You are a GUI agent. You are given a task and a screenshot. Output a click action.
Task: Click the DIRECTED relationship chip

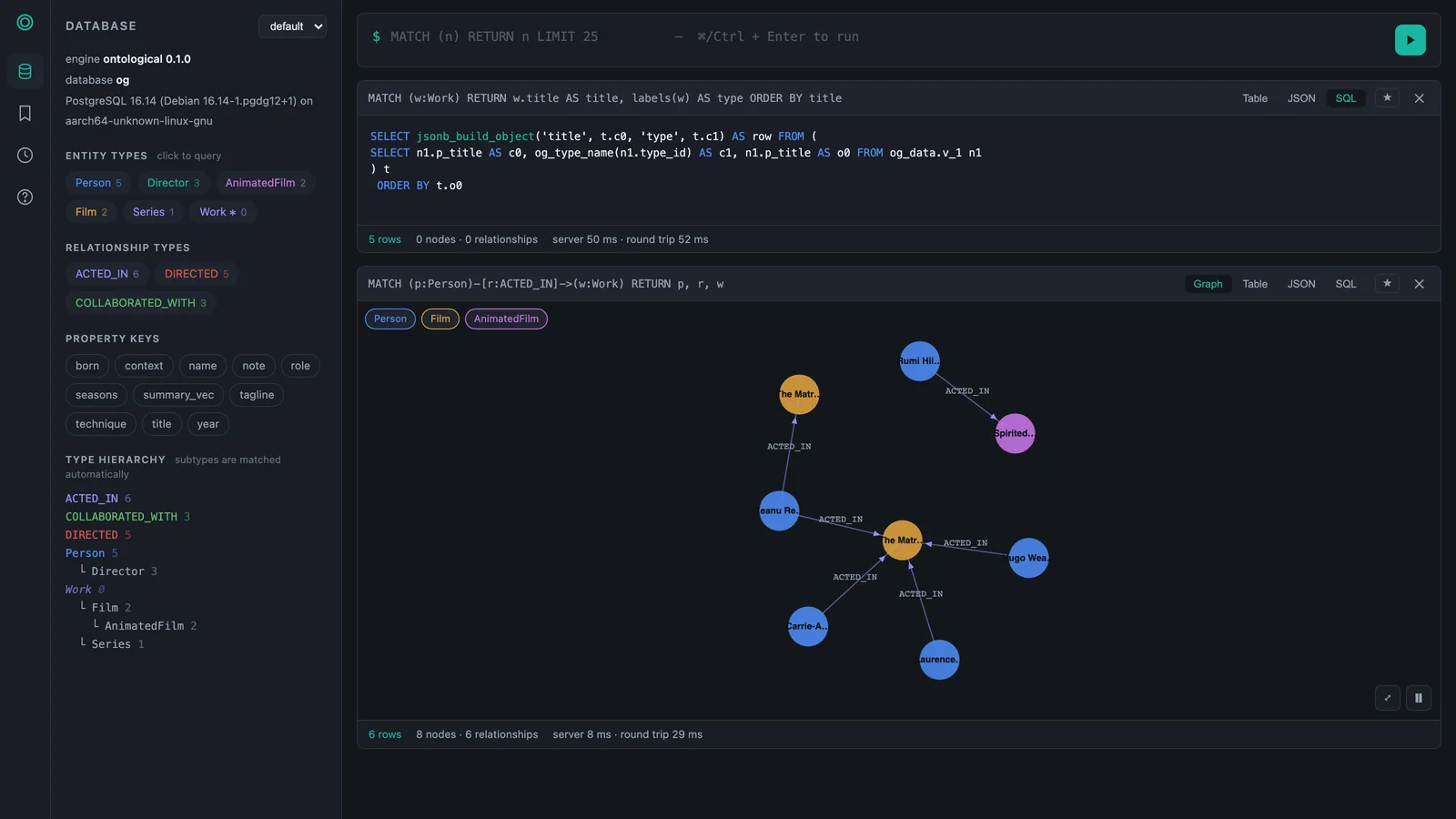click(x=197, y=274)
